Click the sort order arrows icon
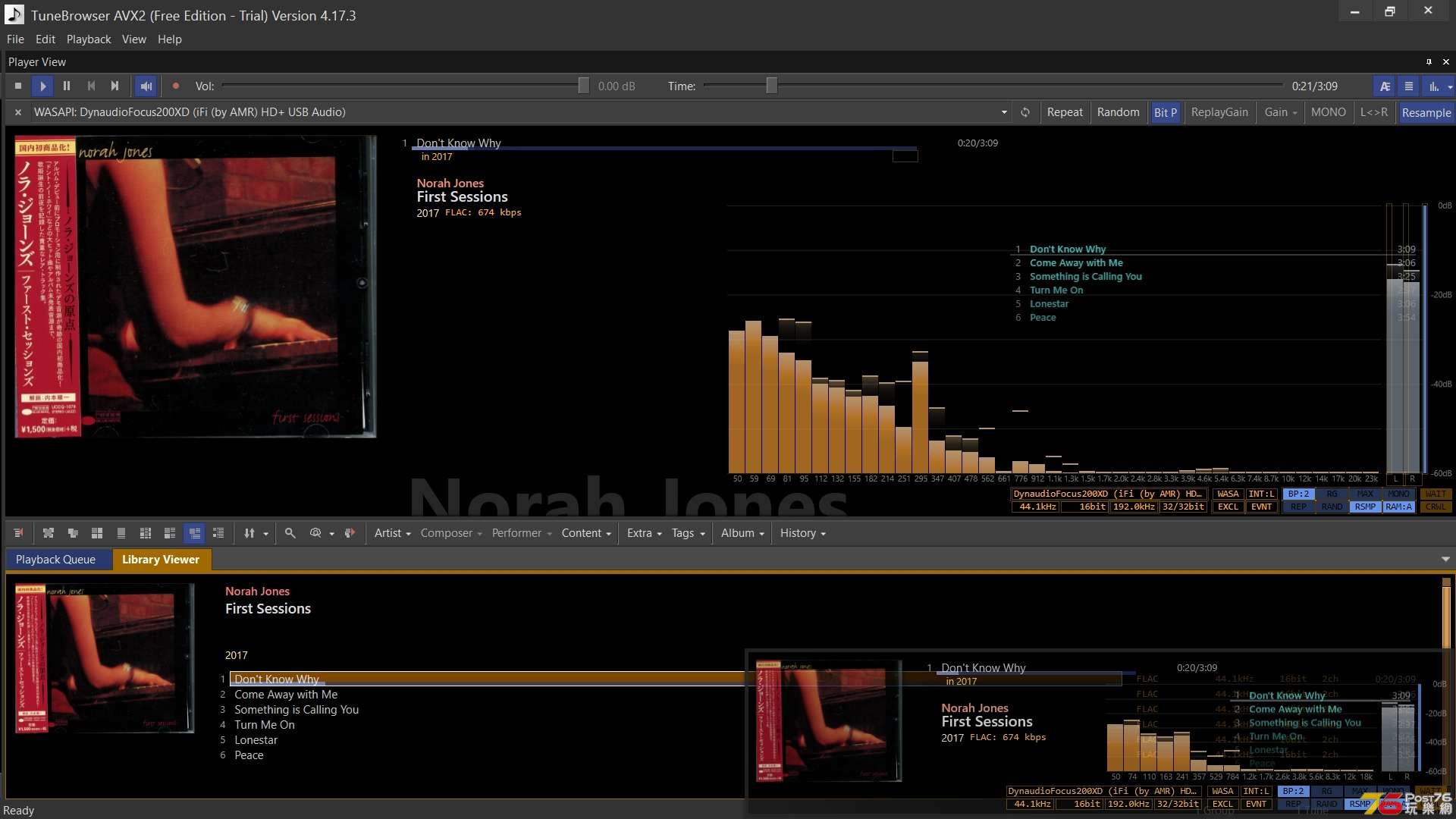The height and width of the screenshot is (819, 1456). point(249,533)
